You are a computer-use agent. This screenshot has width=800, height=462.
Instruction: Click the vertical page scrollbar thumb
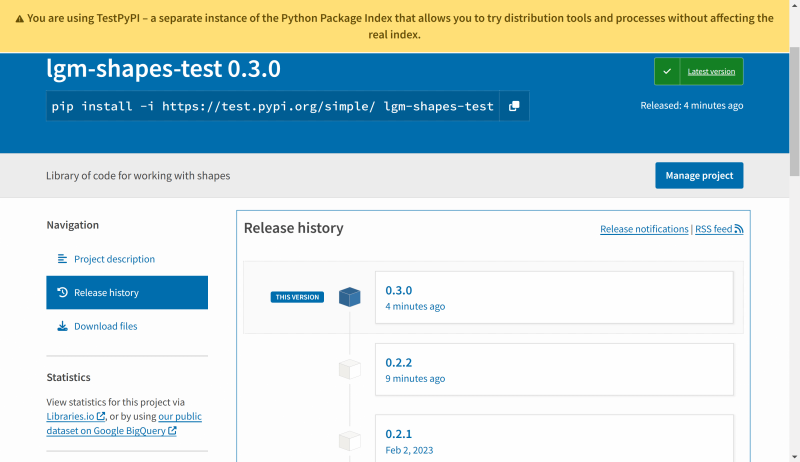pyautogui.click(x=794, y=111)
